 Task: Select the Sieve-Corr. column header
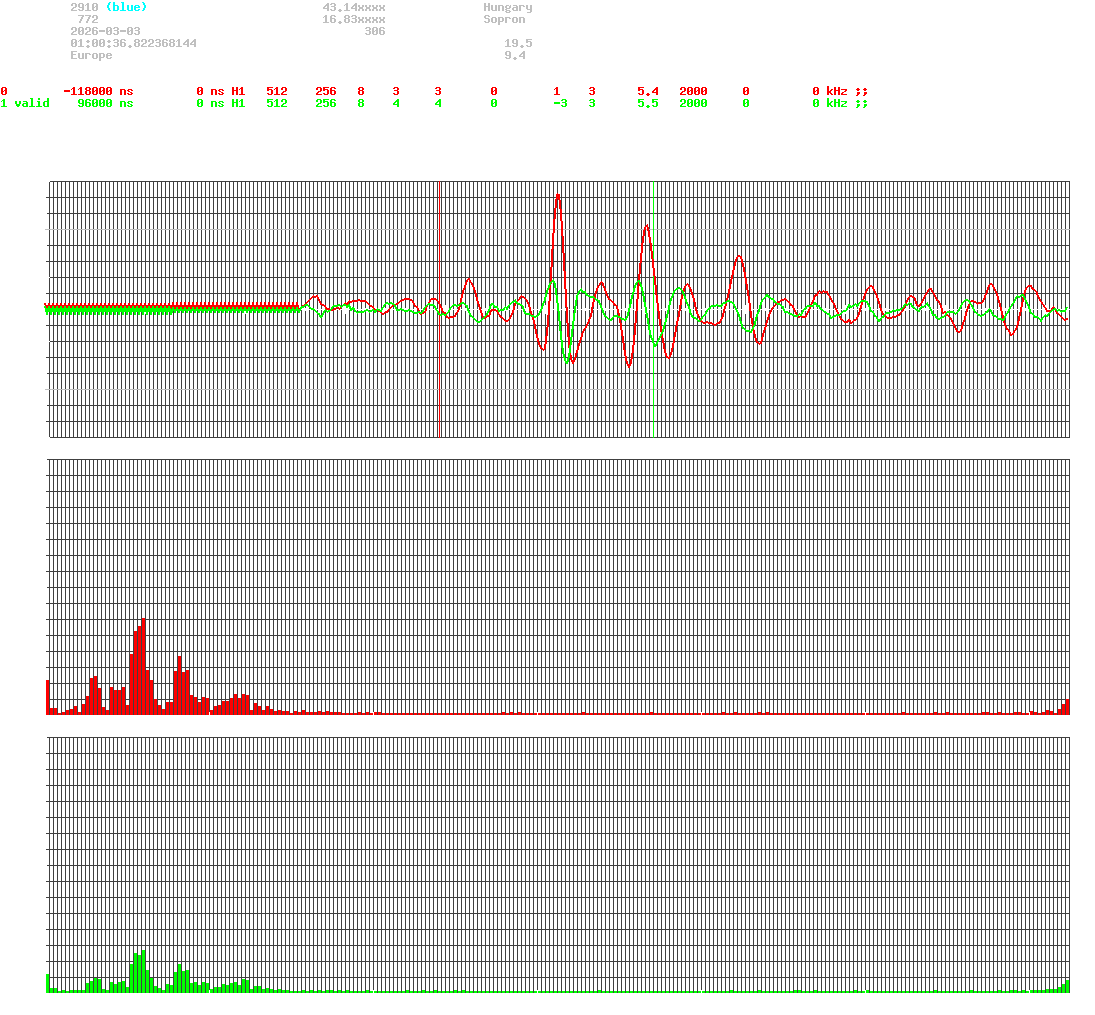[x=96, y=79]
